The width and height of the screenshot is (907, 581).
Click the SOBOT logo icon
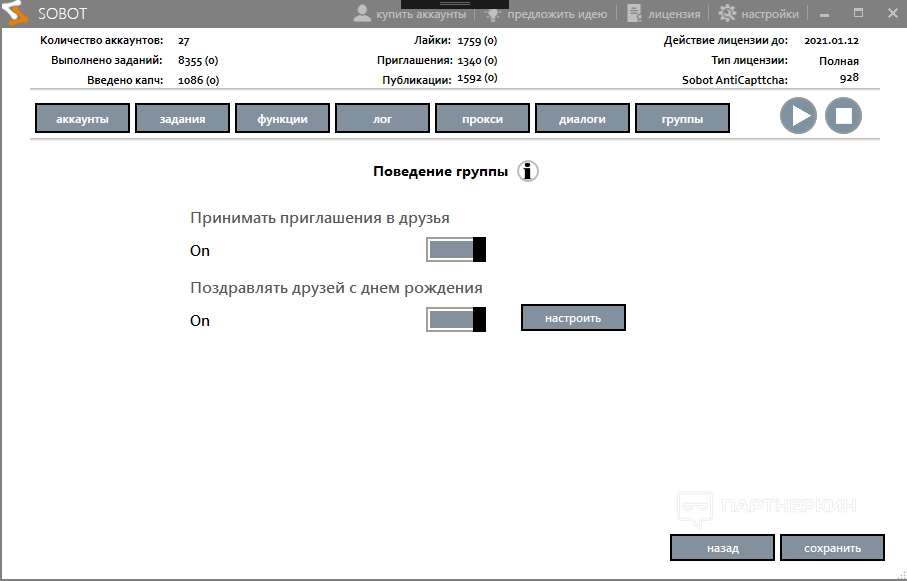click(15, 13)
